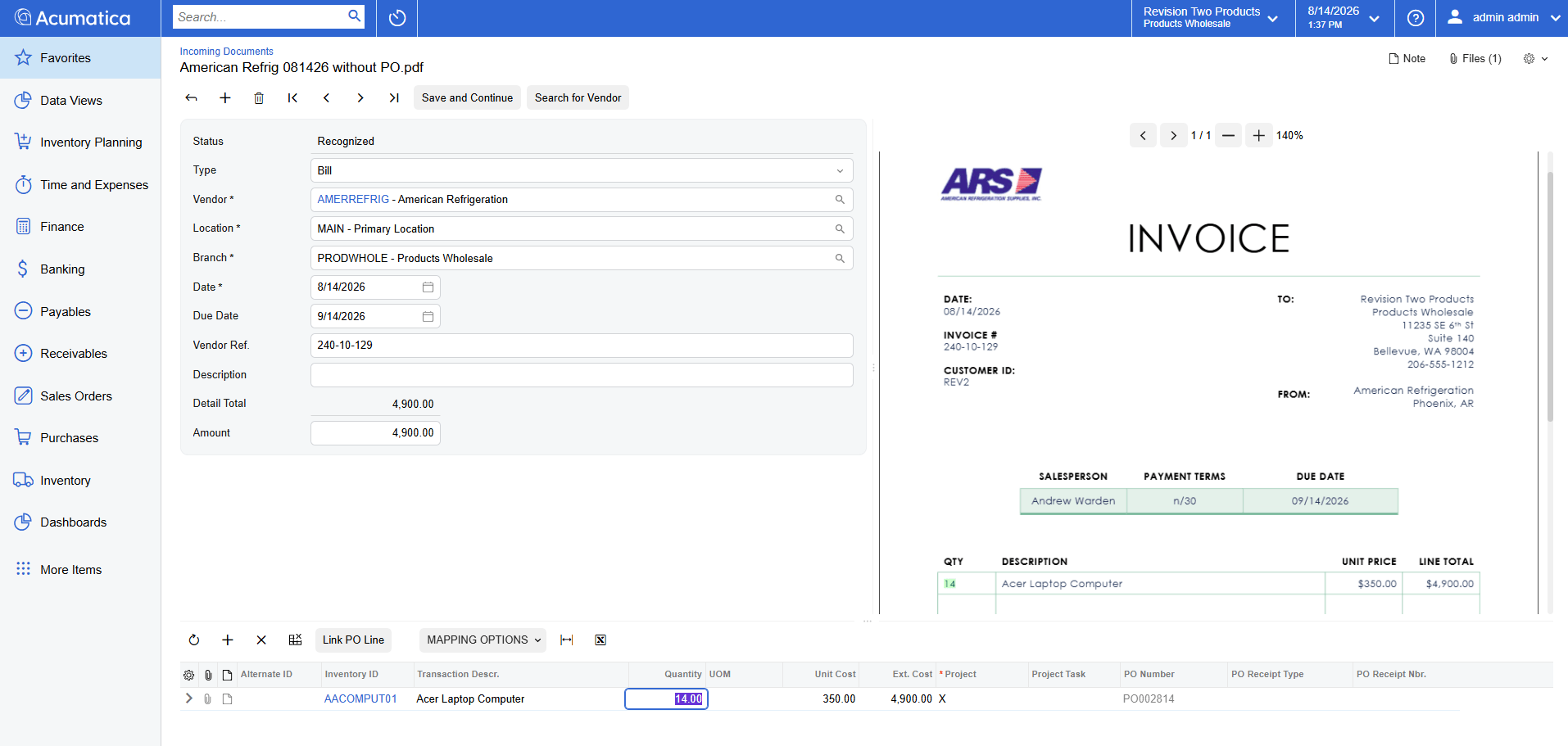Screen dimensions: 1568x746
Task: Open MAPPING OPTIONS dropdown
Action: (x=483, y=640)
